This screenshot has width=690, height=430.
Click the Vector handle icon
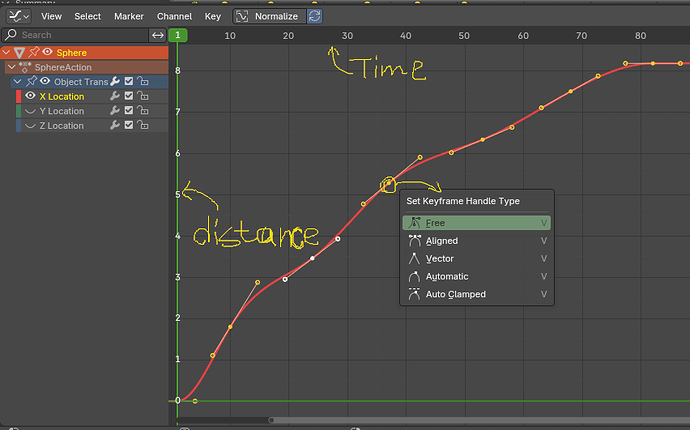[414, 258]
